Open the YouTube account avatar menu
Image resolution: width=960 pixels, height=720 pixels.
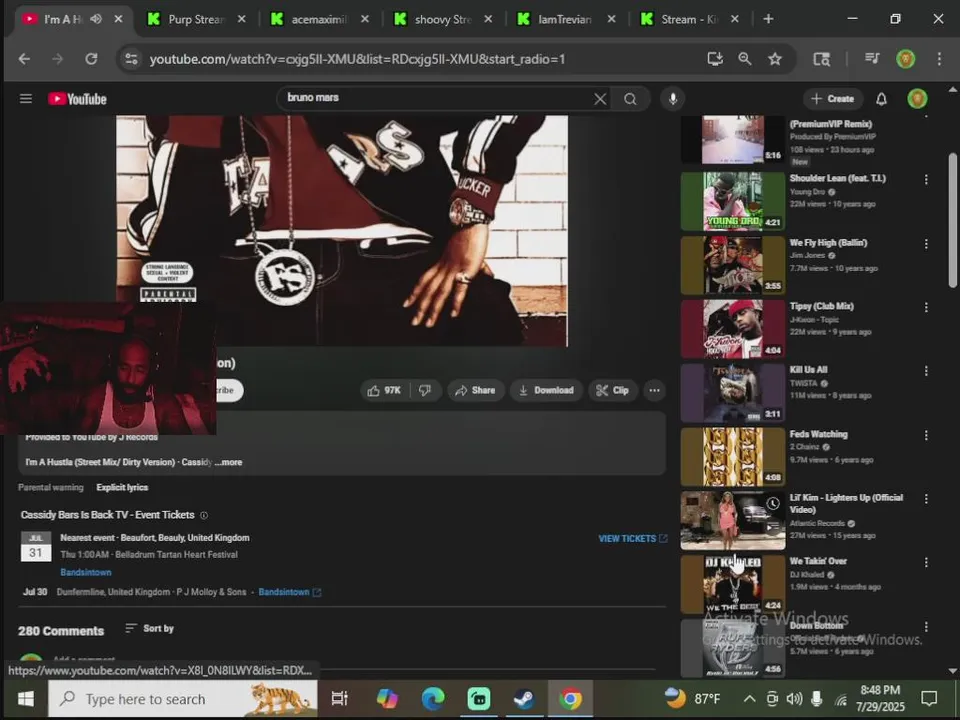pyautogui.click(x=917, y=99)
